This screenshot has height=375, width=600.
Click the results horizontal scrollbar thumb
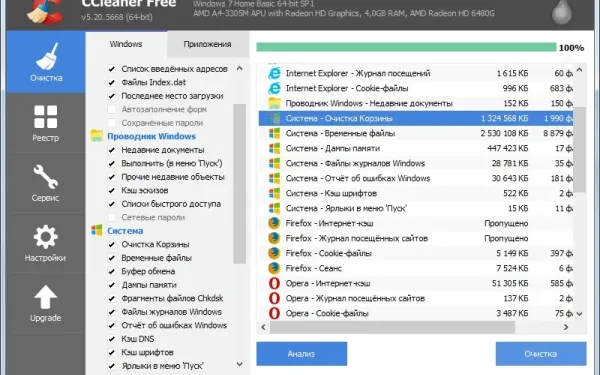(393, 327)
